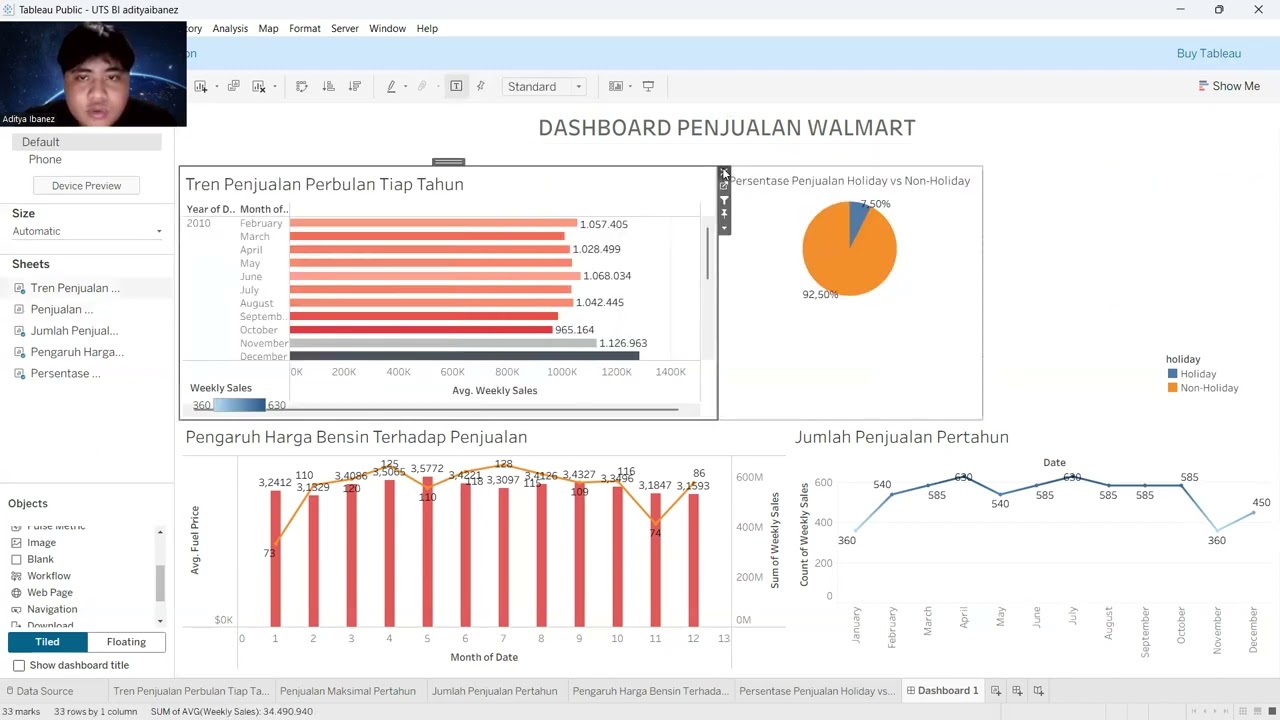Open the Server menu
The width and height of the screenshot is (1280, 720).
pyautogui.click(x=345, y=28)
